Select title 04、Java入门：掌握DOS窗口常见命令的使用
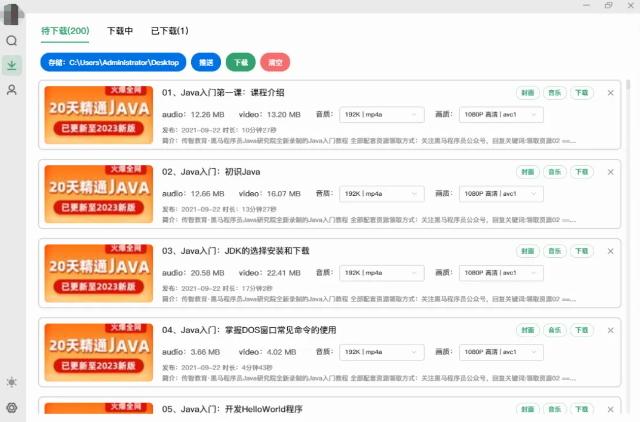This screenshot has width=640, height=422. pyautogui.click(x=249, y=331)
